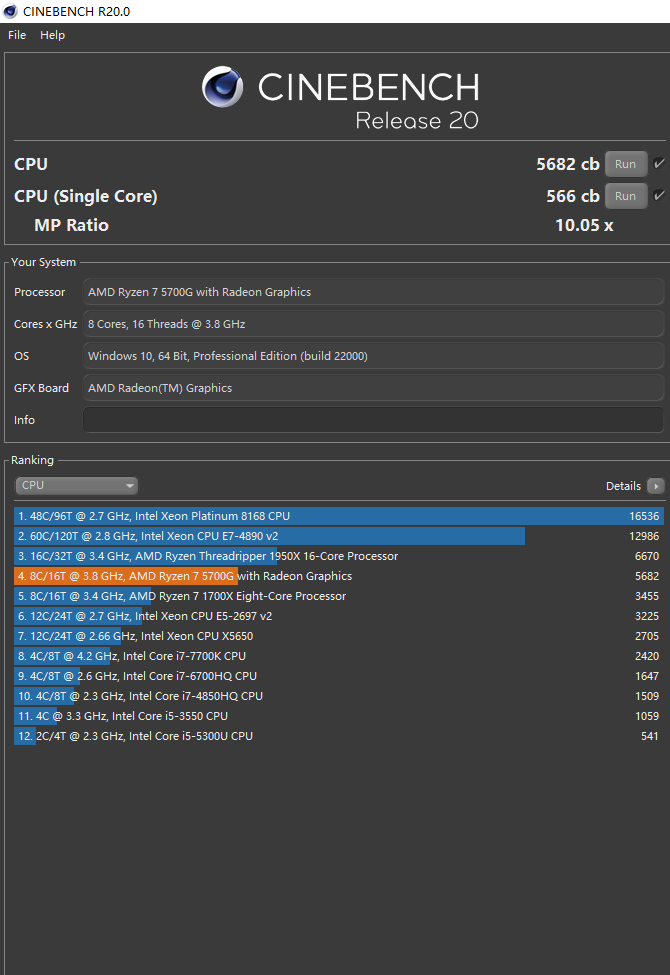Click the CINEBENCH title bar application icon
The height and width of the screenshot is (975, 670).
pos(10,11)
